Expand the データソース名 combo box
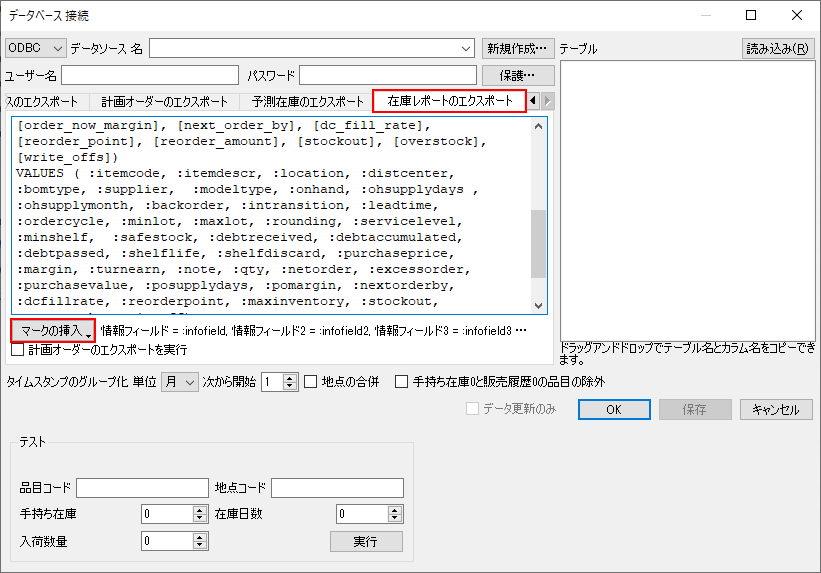The width and height of the screenshot is (821, 573). [466, 48]
